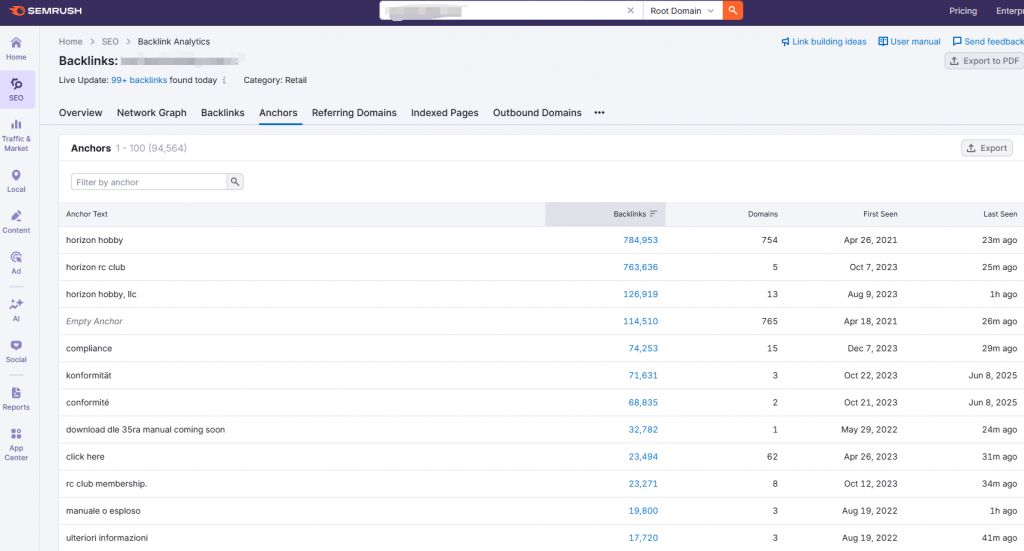Viewport: 1024px width, 551px height.
Task: Click the Home breadcrumb
Action: 71,41
